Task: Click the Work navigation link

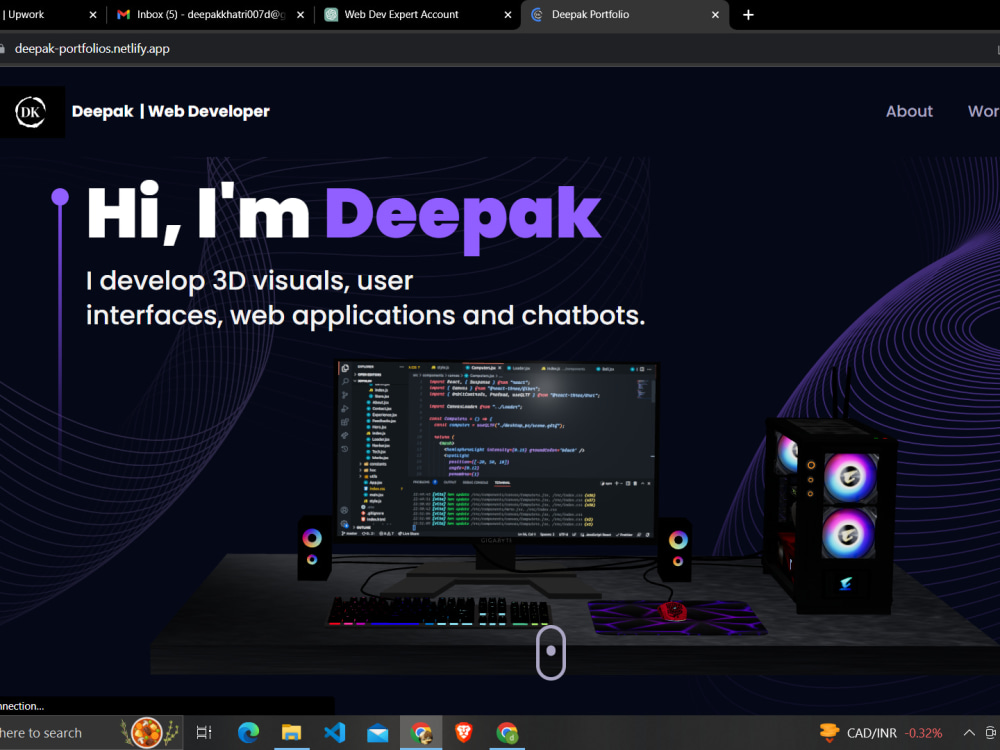Action: pyautogui.click(x=984, y=111)
